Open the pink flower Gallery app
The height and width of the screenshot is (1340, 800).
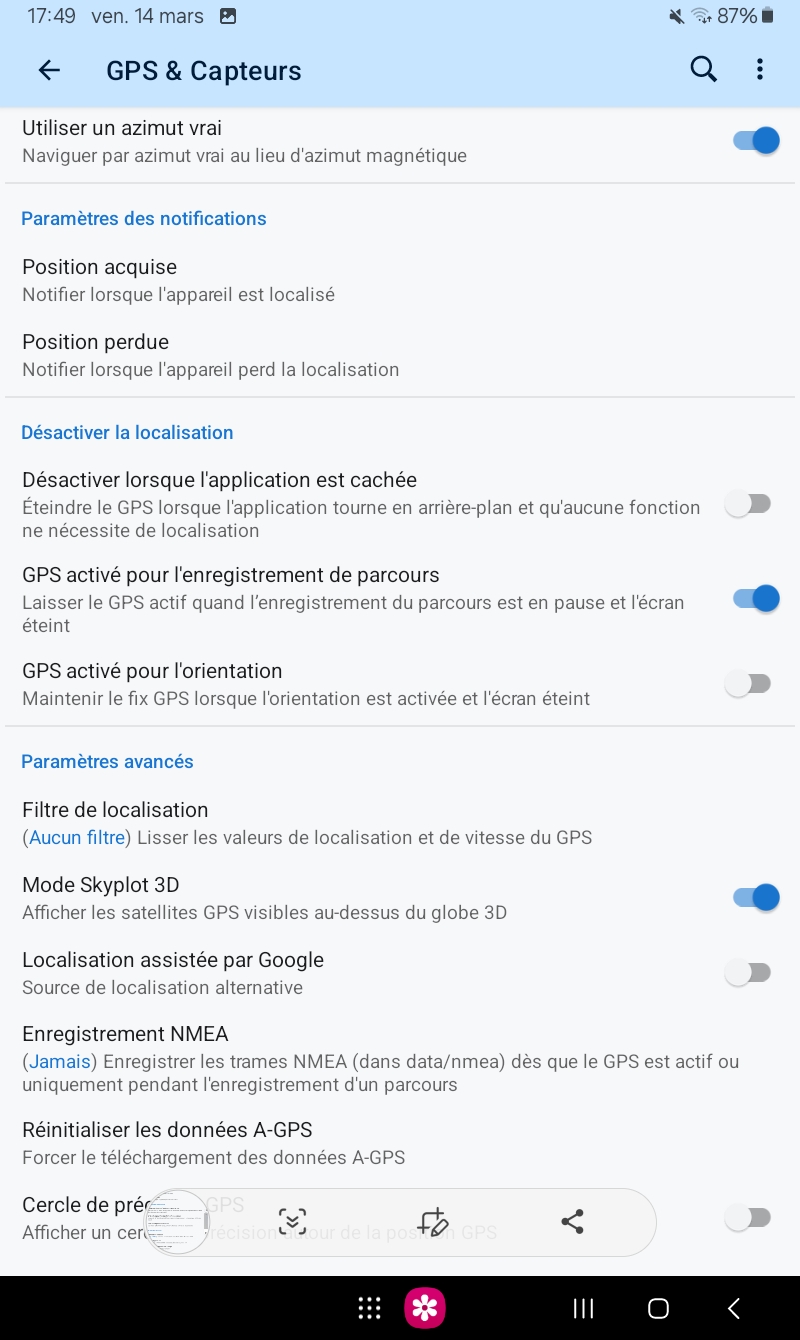point(425,1308)
